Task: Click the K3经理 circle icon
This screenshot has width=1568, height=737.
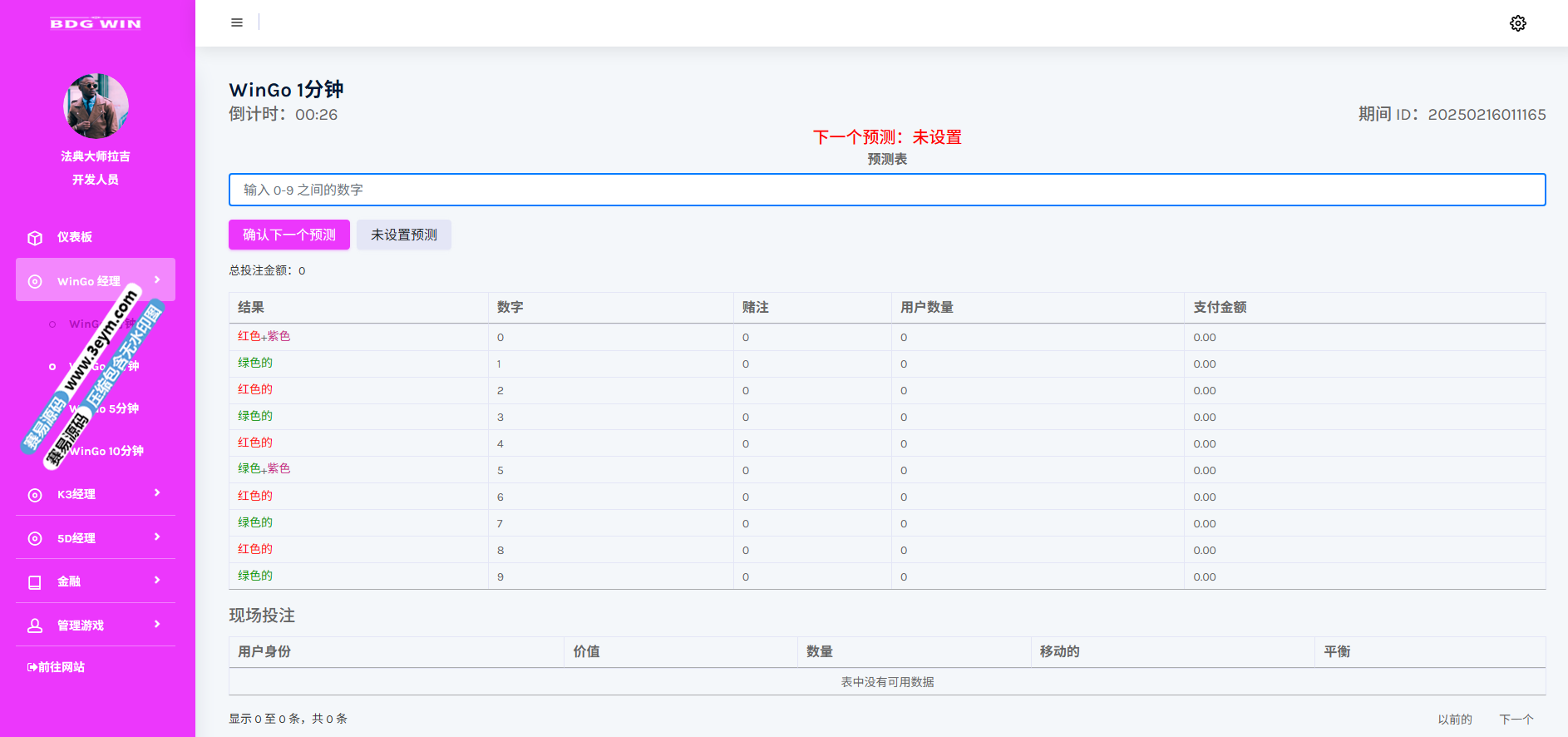Action: click(35, 495)
